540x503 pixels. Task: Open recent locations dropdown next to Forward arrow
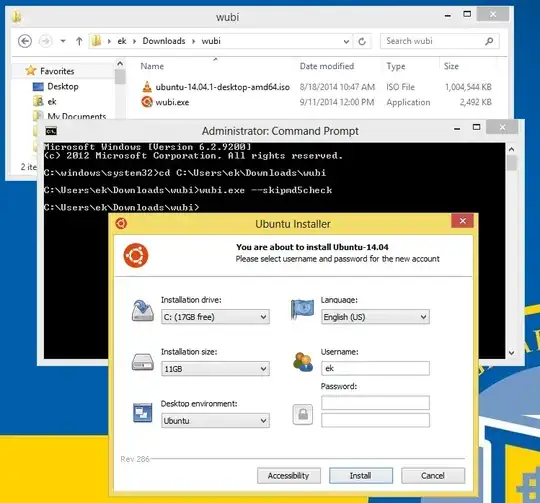[63, 41]
